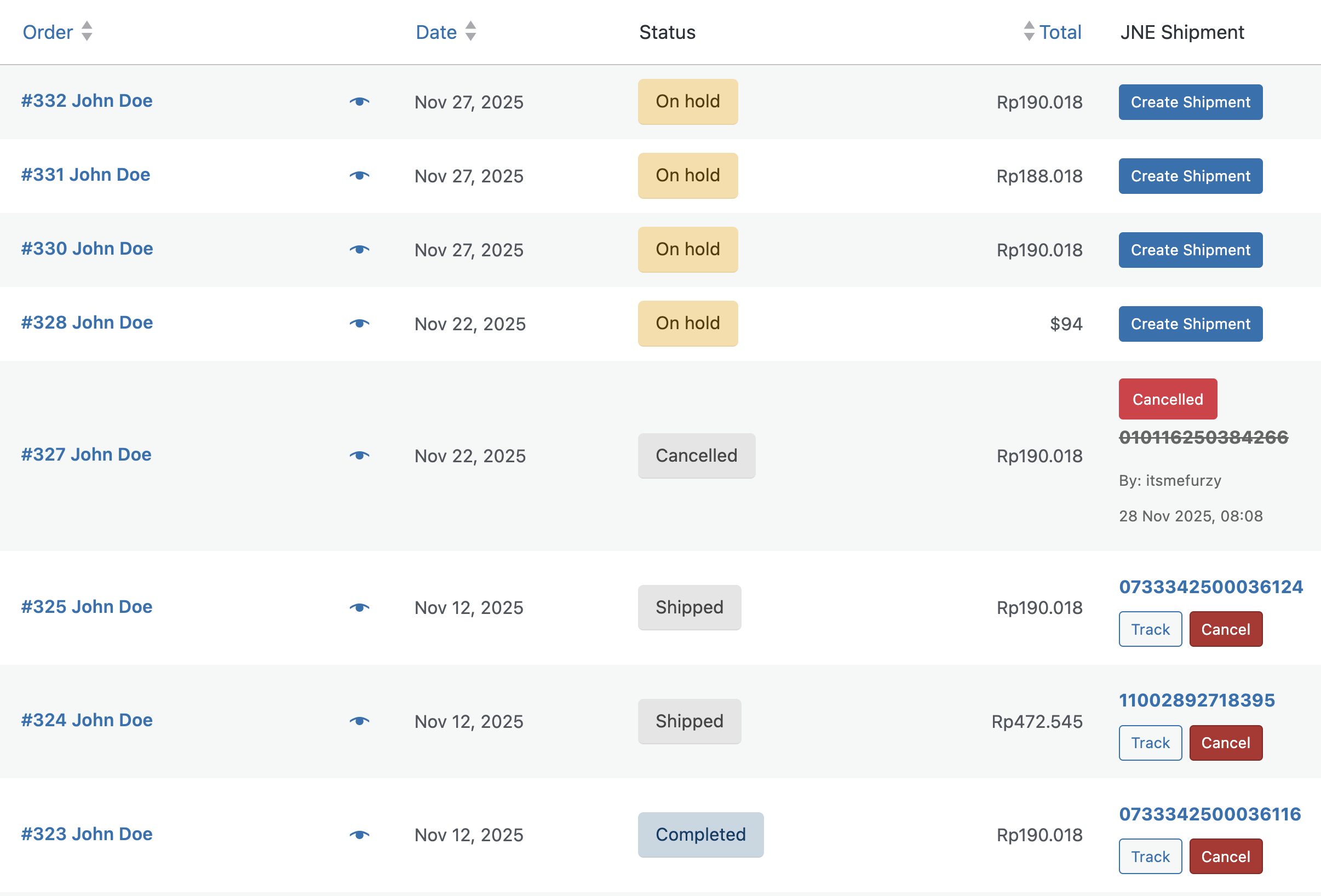Preview cancelled order #327 via eye icon

click(359, 455)
